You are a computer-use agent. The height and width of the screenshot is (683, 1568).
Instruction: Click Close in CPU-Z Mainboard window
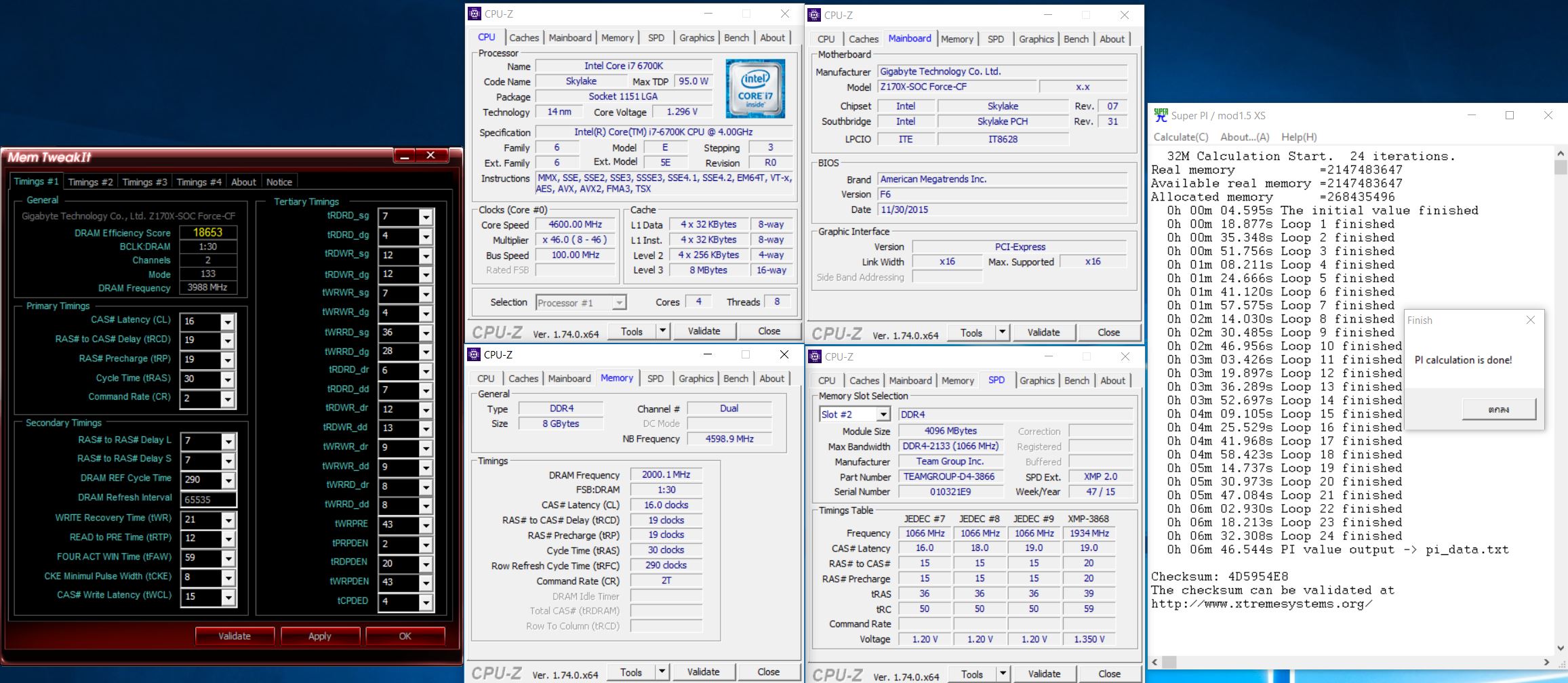point(1108,332)
